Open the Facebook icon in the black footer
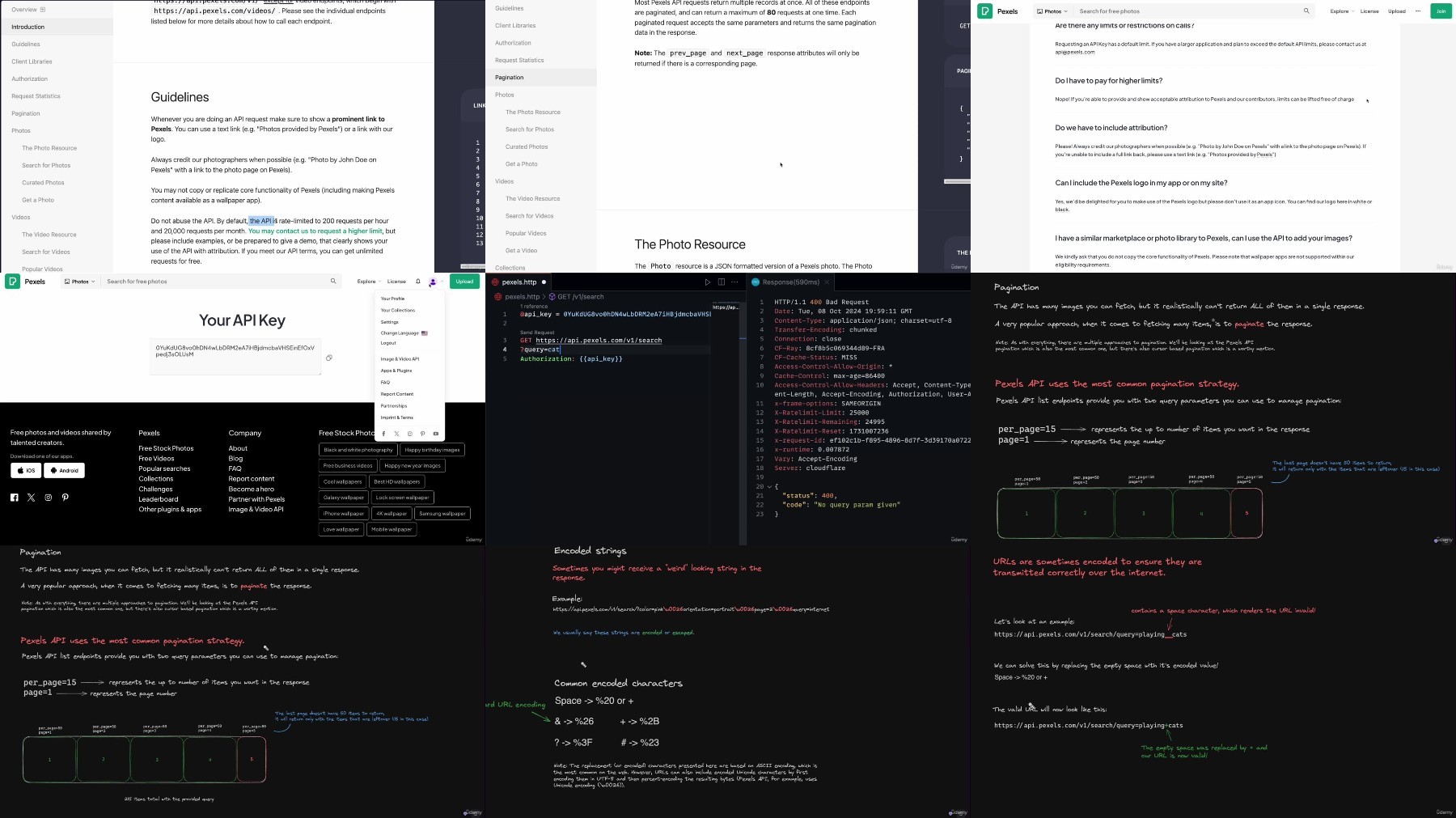This screenshot has width=1456, height=818. click(x=14, y=498)
